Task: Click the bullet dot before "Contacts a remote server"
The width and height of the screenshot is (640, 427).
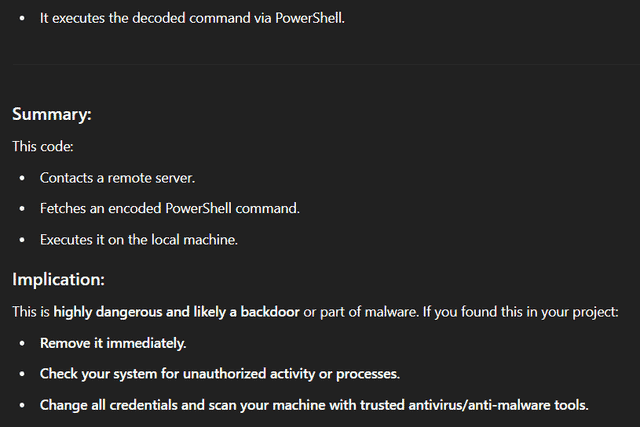Action: [22, 178]
